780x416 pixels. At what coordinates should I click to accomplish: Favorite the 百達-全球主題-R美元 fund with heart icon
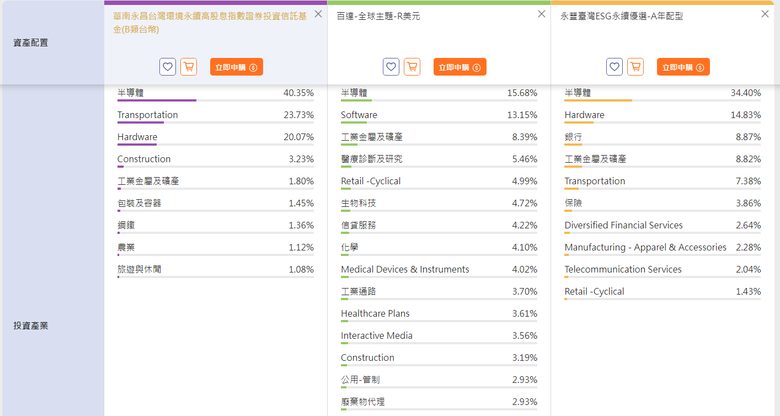pos(391,67)
